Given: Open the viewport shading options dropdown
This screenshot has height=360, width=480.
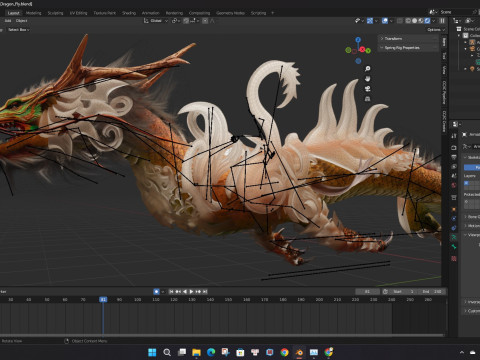Looking at the screenshot, I should tap(434, 21).
